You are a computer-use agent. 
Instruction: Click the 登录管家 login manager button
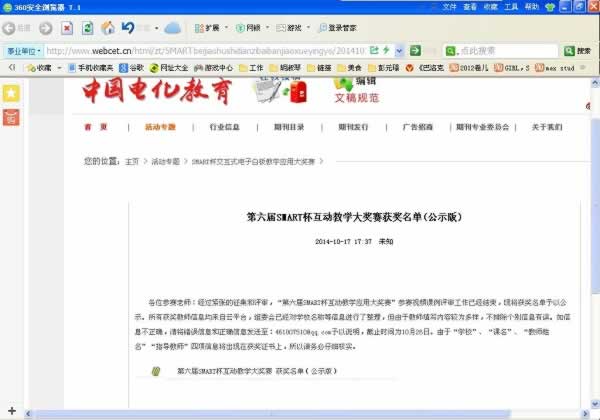pos(338,28)
